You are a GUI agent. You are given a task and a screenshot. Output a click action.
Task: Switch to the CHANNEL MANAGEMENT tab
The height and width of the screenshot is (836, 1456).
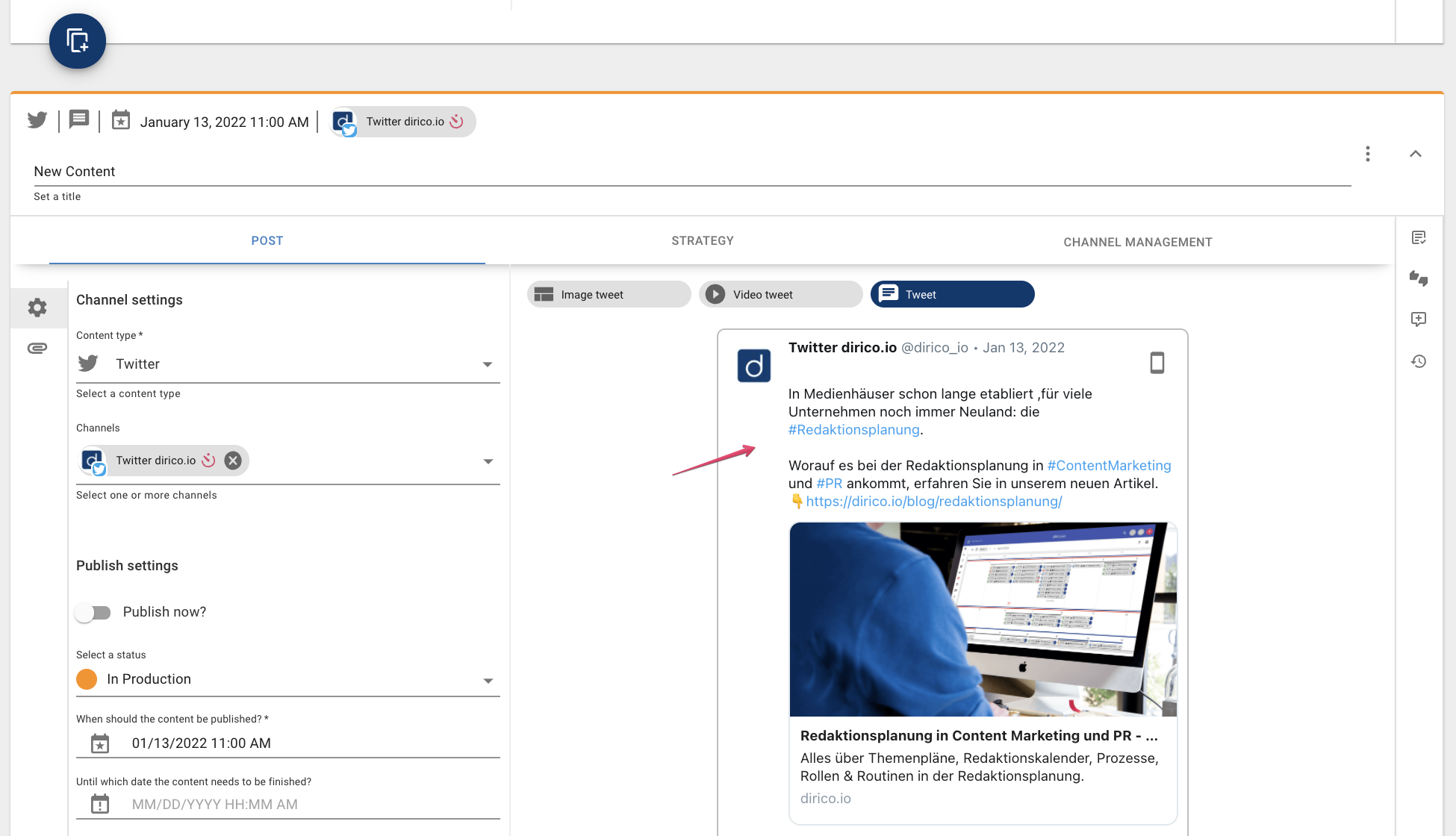(x=1138, y=243)
